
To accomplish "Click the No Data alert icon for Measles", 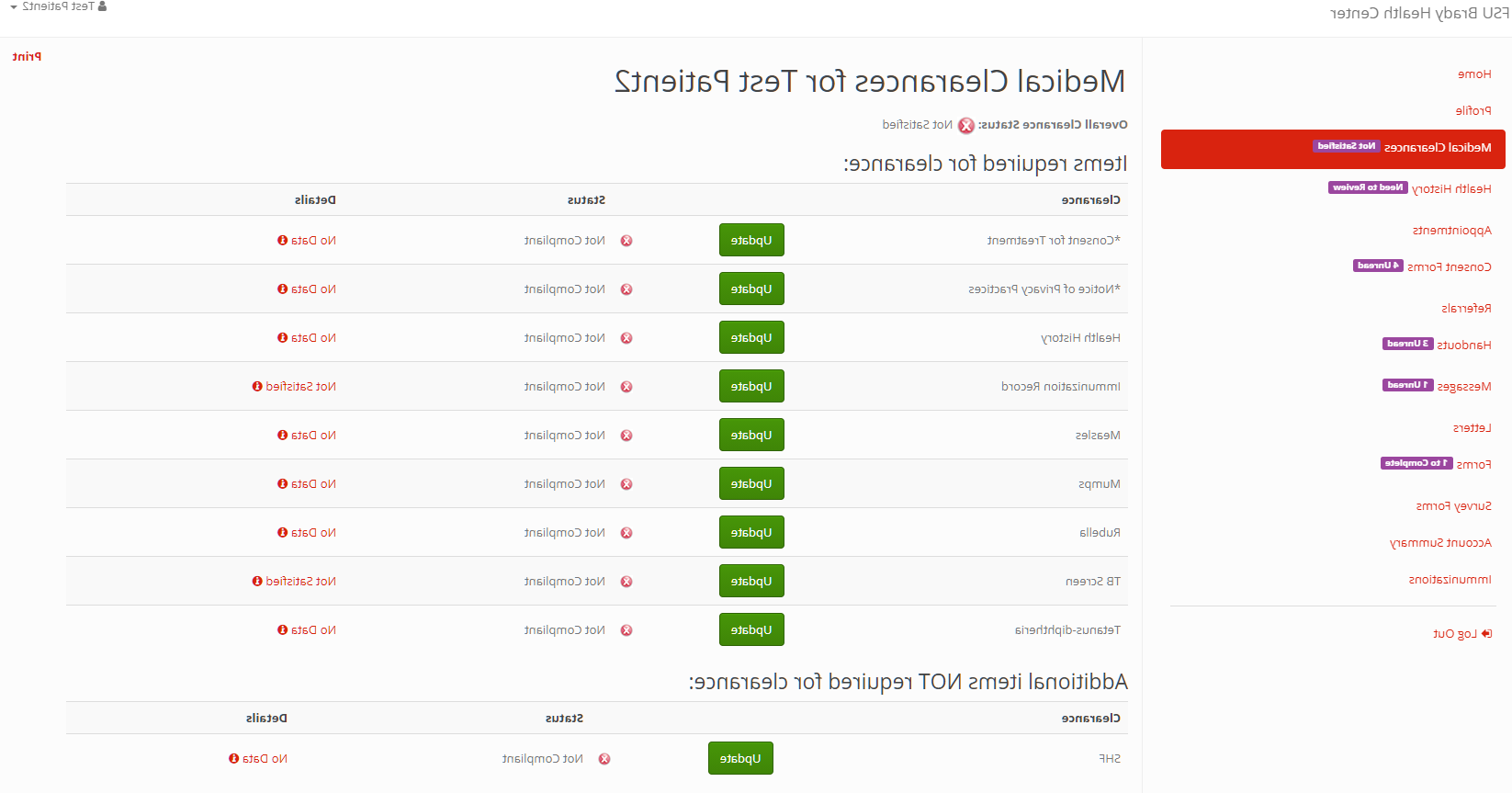I will [283, 435].
